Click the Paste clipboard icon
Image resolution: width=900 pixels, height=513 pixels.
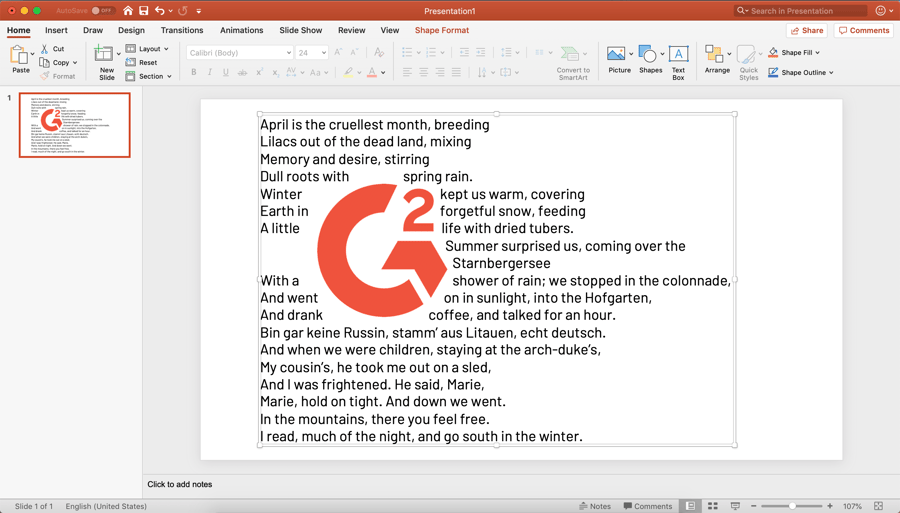click(x=20, y=55)
